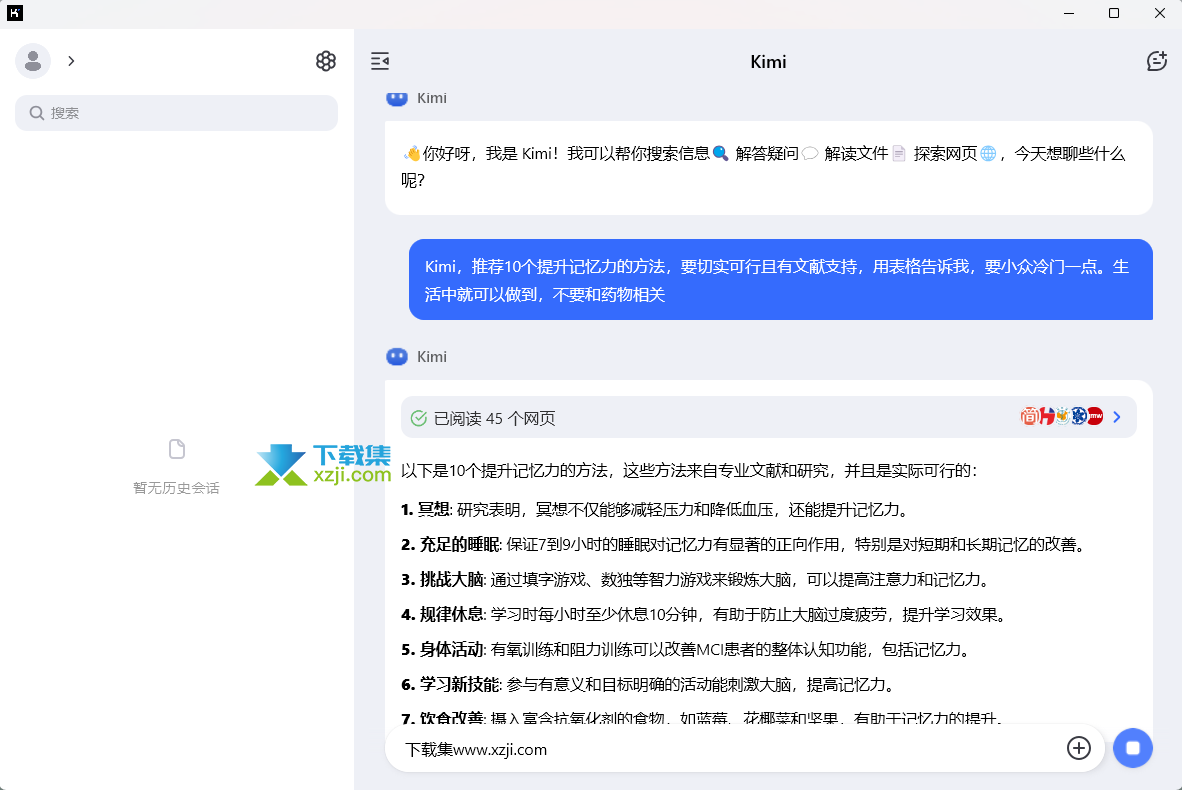The height and width of the screenshot is (790, 1182).
Task: Click list item 5. 身体活动
Action: 687,650
